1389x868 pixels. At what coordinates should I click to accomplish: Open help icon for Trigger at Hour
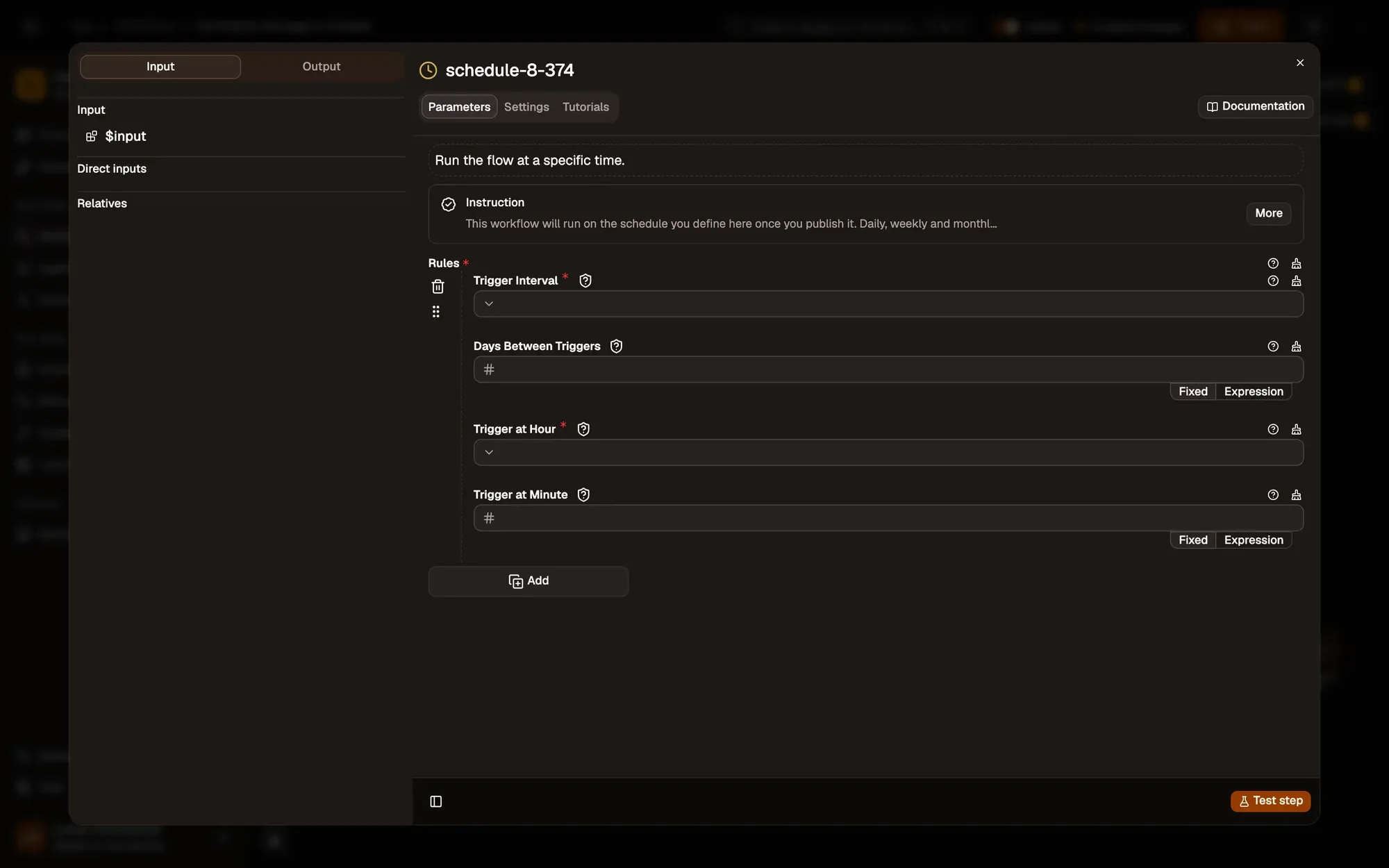[1273, 430]
